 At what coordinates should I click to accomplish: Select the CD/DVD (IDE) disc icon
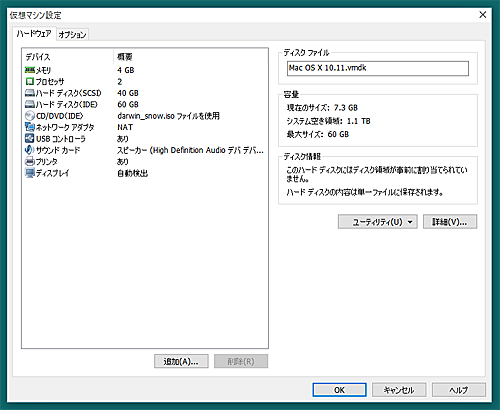(30, 116)
